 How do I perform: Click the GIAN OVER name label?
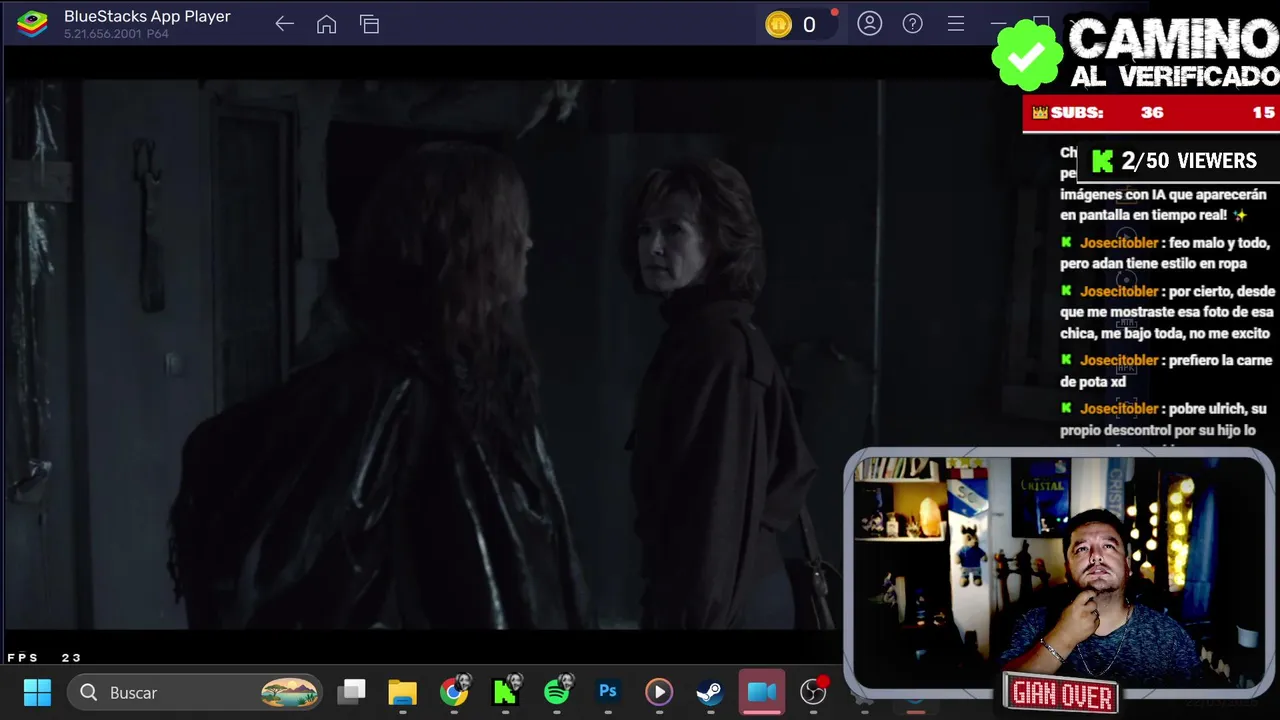coord(1061,693)
